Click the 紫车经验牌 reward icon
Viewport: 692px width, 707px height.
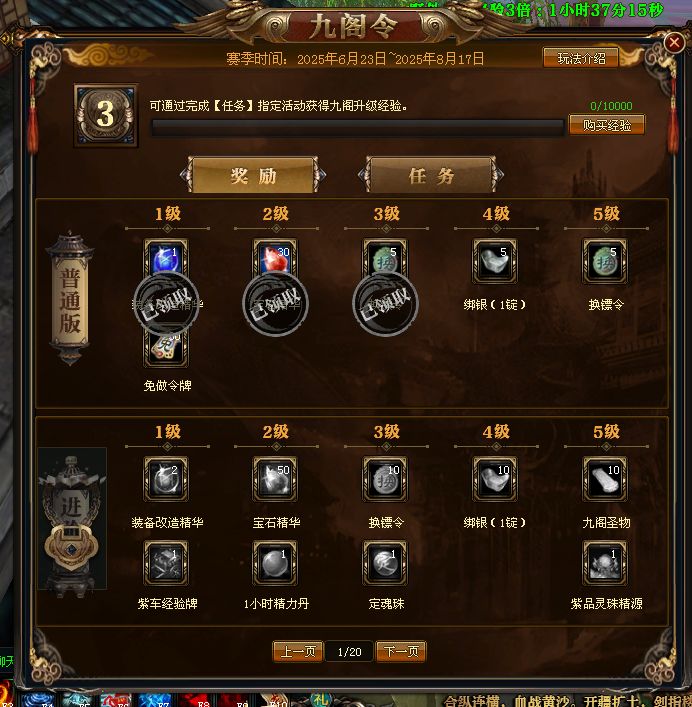(166, 563)
